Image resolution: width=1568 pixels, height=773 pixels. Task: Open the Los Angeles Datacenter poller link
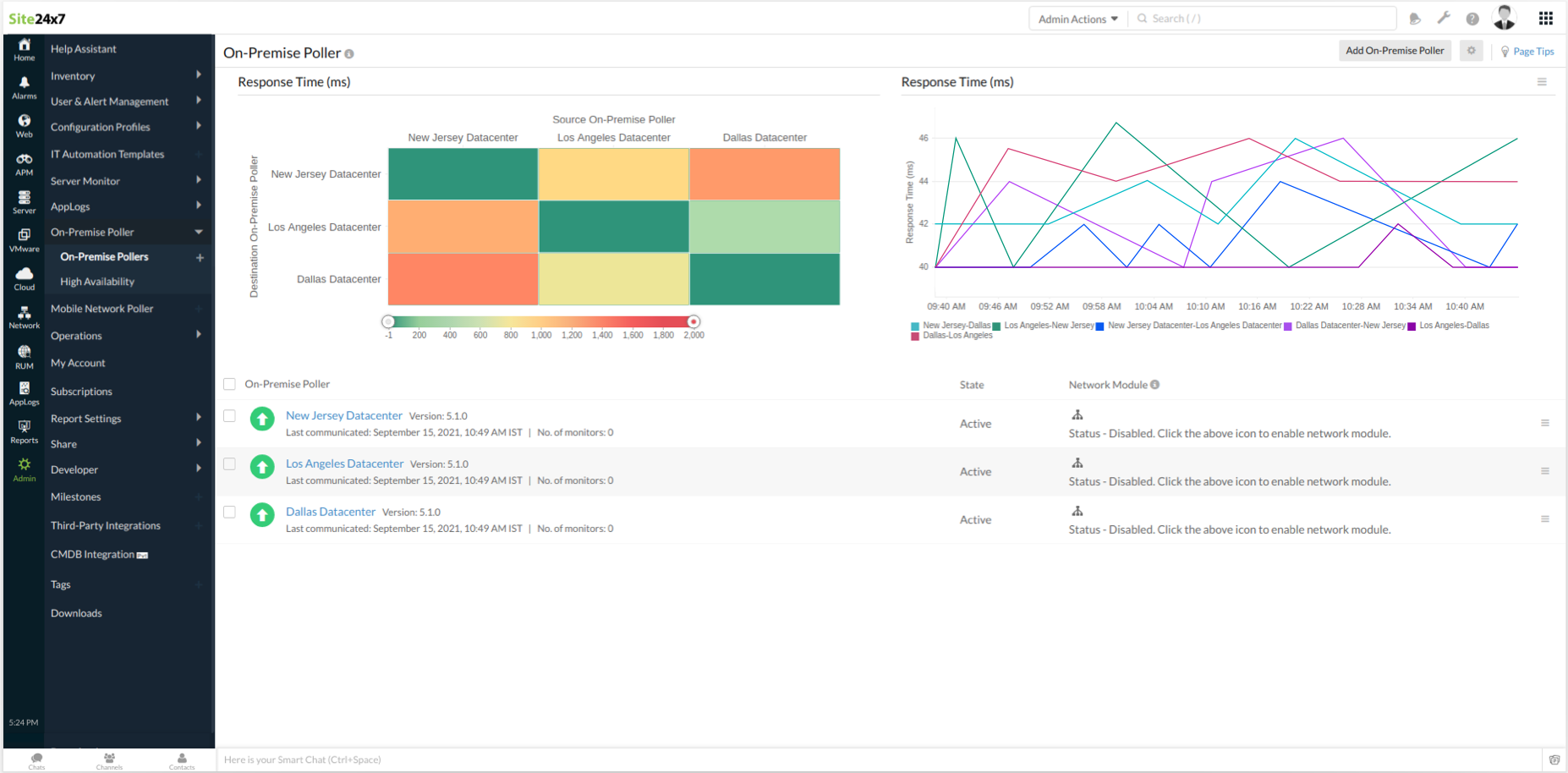344,463
